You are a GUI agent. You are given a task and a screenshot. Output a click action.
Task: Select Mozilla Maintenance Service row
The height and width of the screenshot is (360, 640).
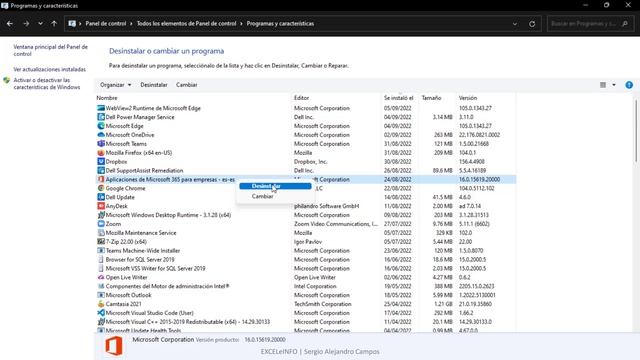[306, 233]
